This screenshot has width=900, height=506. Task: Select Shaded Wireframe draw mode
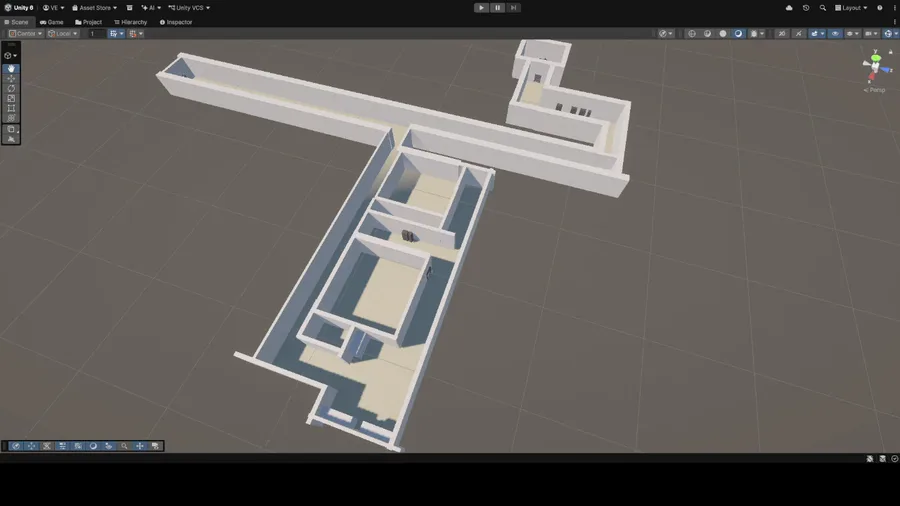coord(707,33)
